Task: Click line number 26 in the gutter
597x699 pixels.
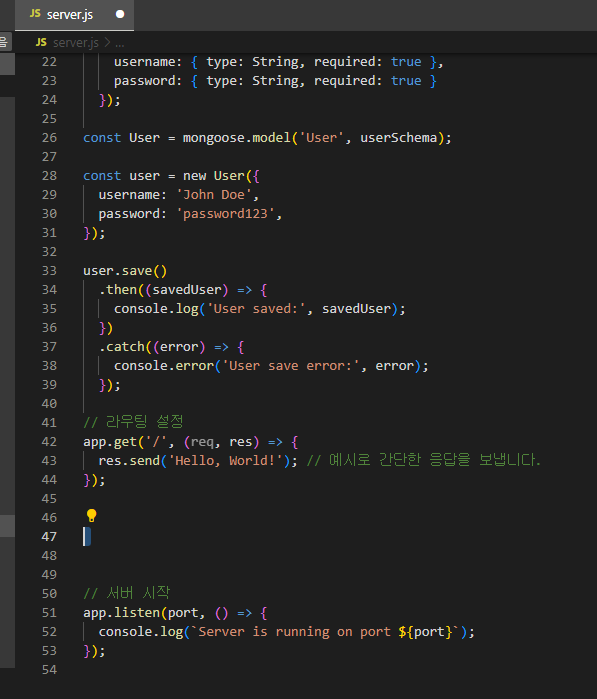Action: [49, 138]
